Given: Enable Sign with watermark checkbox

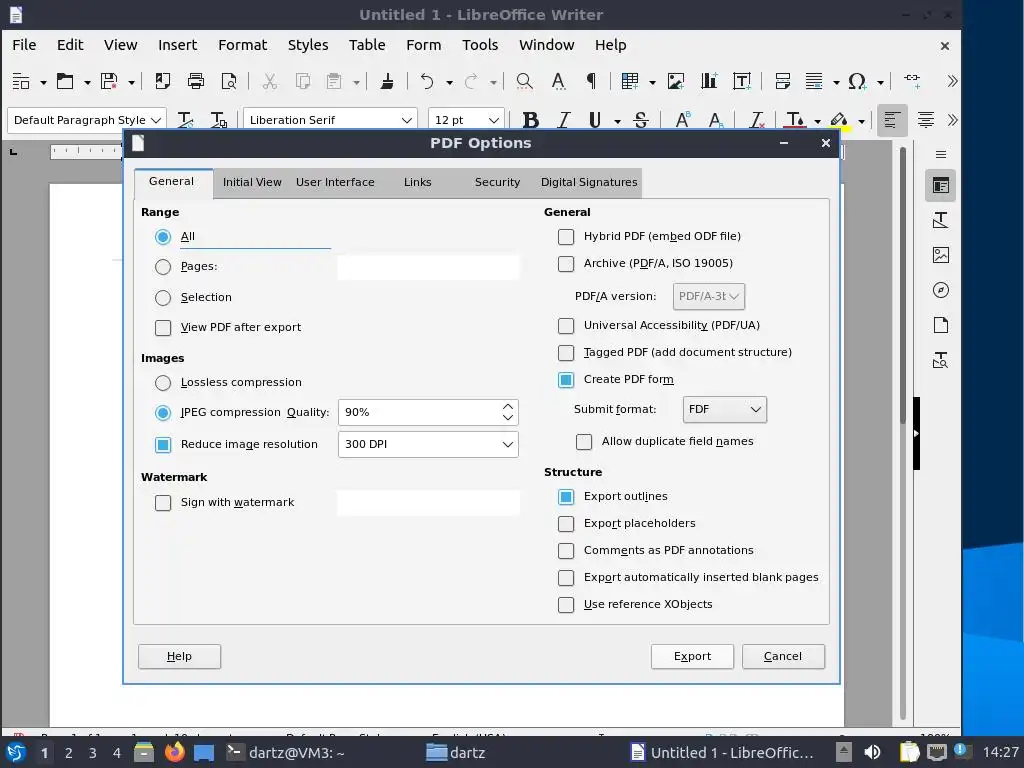Looking at the screenshot, I should point(163,503).
